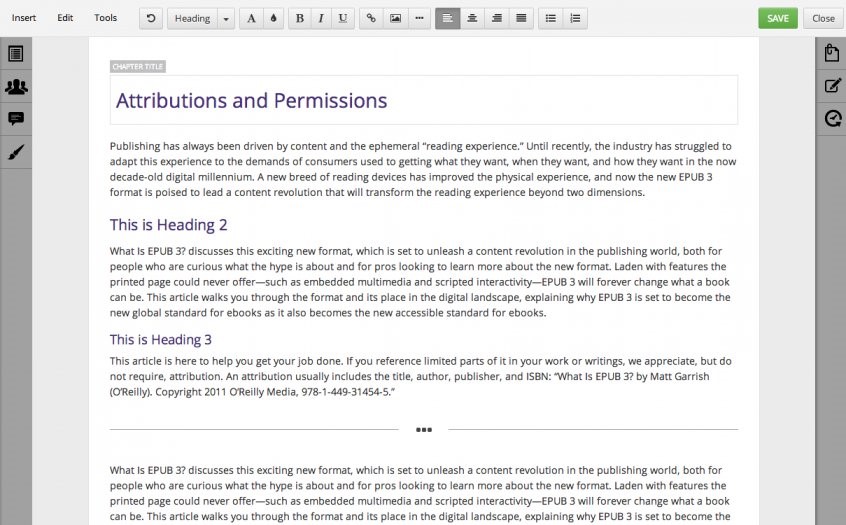The width and height of the screenshot is (846, 525).
Task: Open the revision history clock panel
Action: tap(831, 119)
